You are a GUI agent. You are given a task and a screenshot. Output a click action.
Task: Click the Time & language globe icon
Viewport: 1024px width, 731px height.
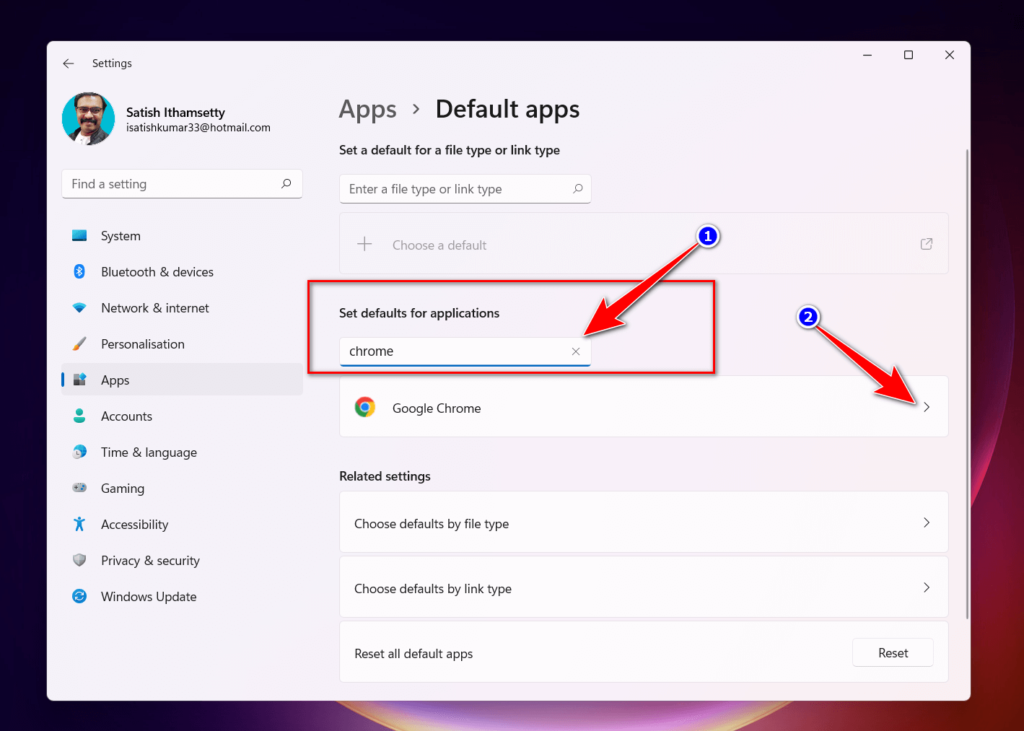pyautogui.click(x=80, y=451)
